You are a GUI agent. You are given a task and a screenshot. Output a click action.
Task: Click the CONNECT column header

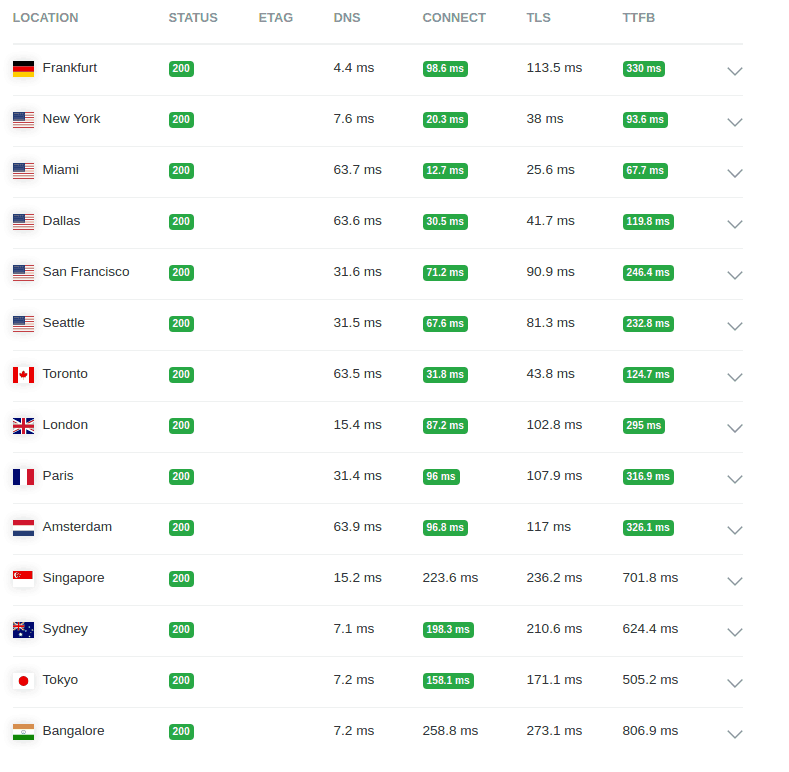click(x=454, y=18)
